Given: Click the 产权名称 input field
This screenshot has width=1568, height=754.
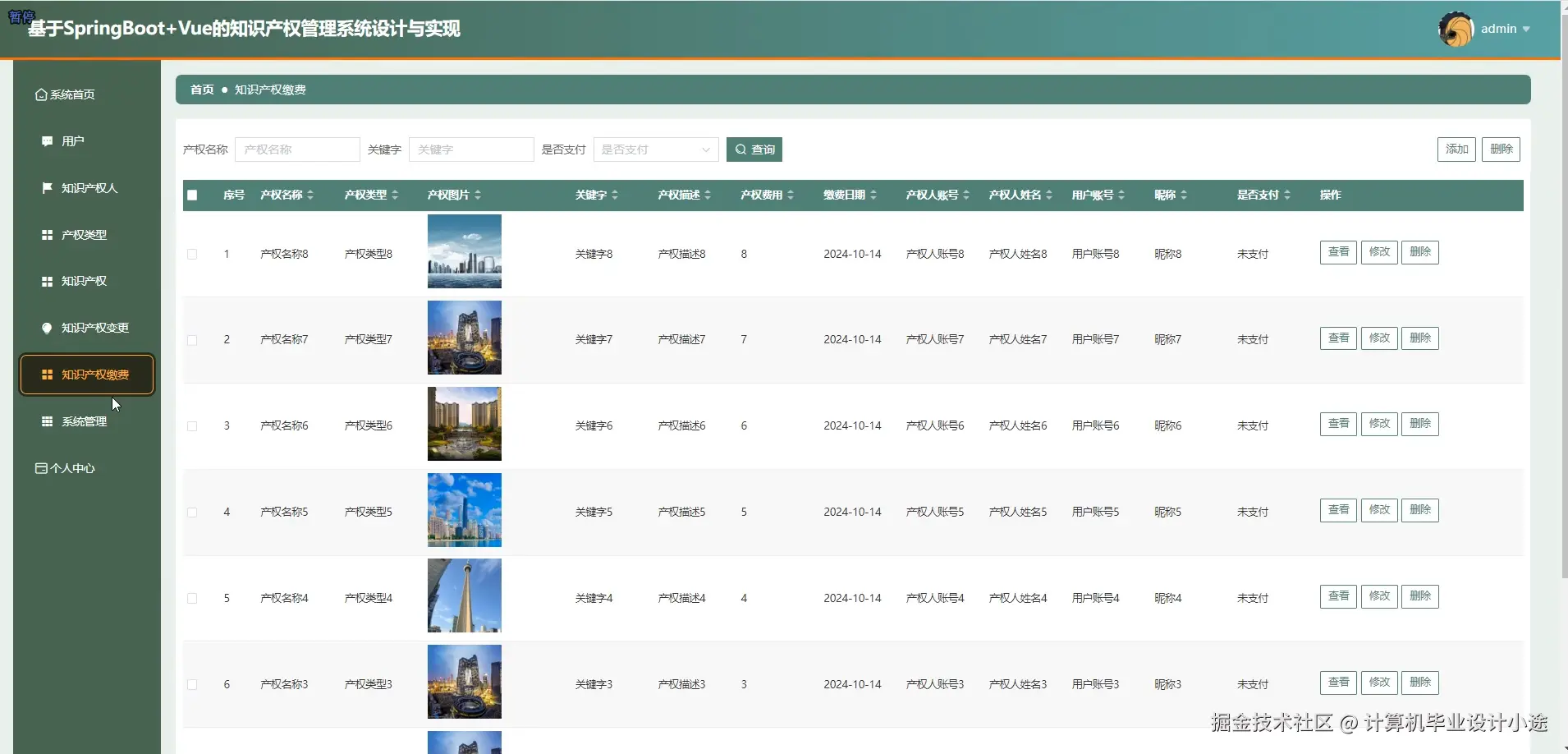Looking at the screenshot, I should 296,149.
